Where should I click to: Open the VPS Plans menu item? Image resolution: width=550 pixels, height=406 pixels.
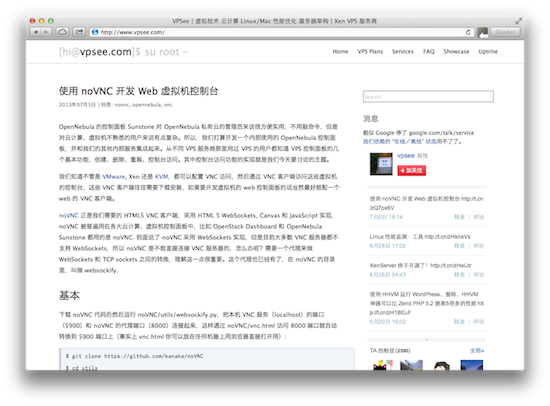coord(370,52)
